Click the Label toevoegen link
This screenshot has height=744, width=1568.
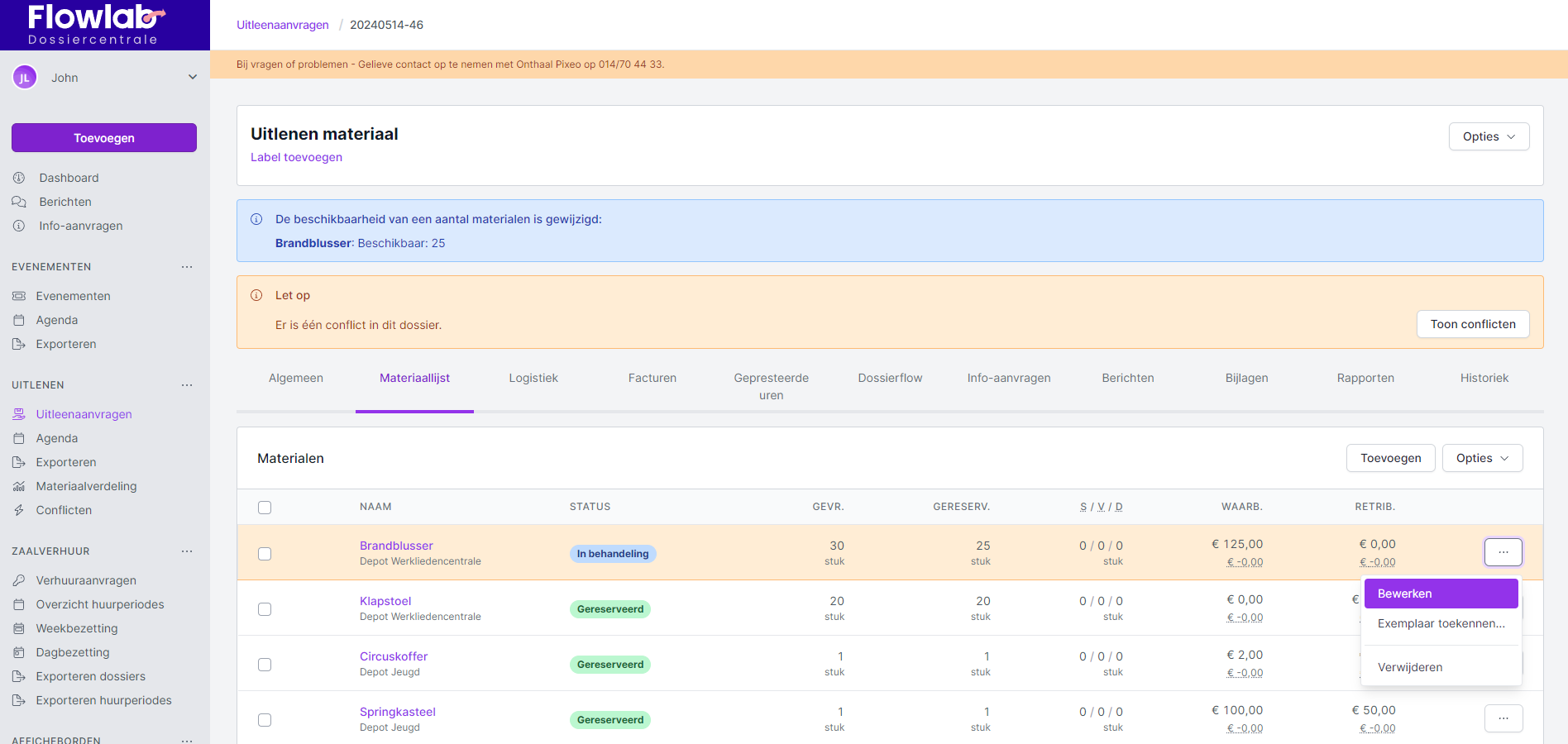[x=296, y=157]
